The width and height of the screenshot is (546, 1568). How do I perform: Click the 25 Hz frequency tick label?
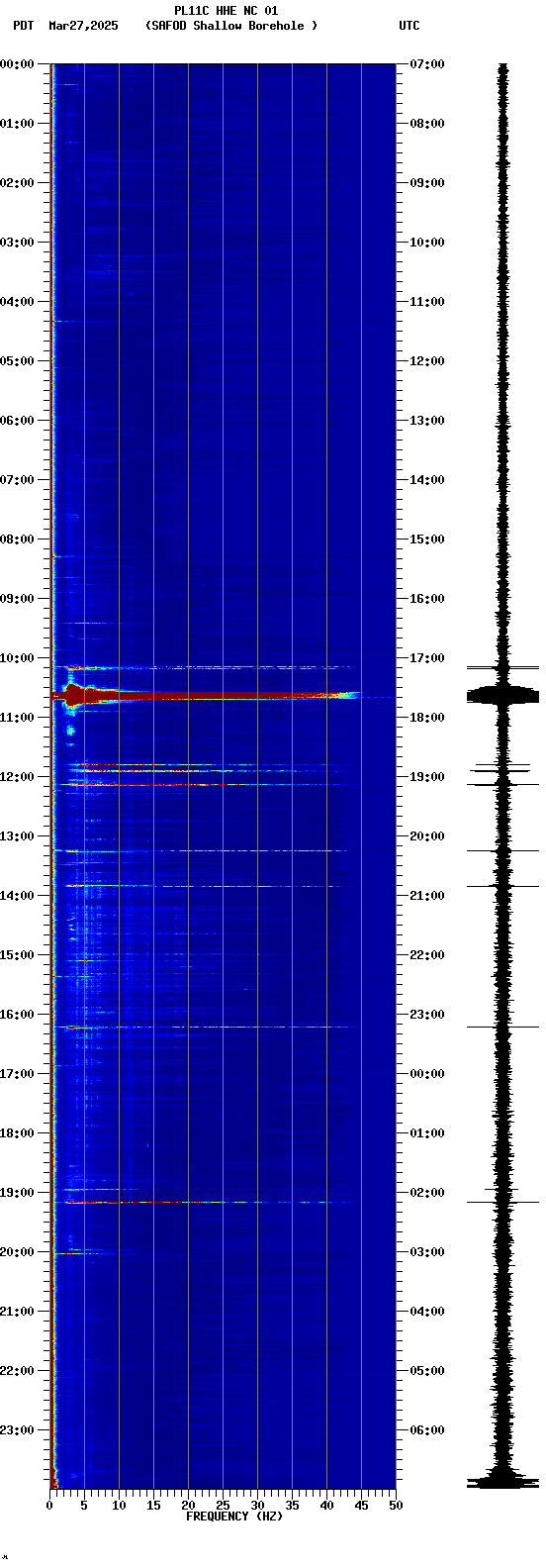pos(223,1506)
